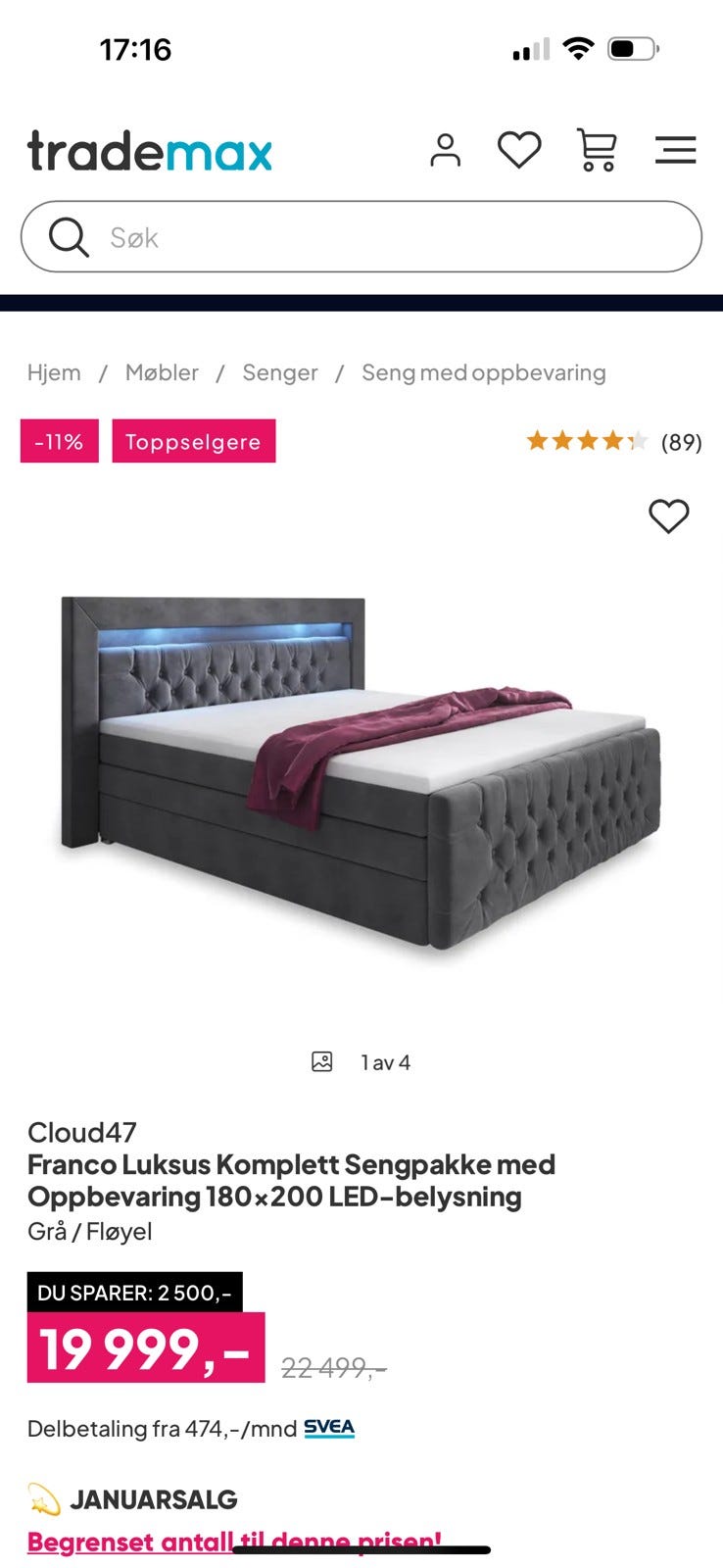Click the SVEA payment logo
This screenshot has width=723, height=1568.
point(329,1427)
